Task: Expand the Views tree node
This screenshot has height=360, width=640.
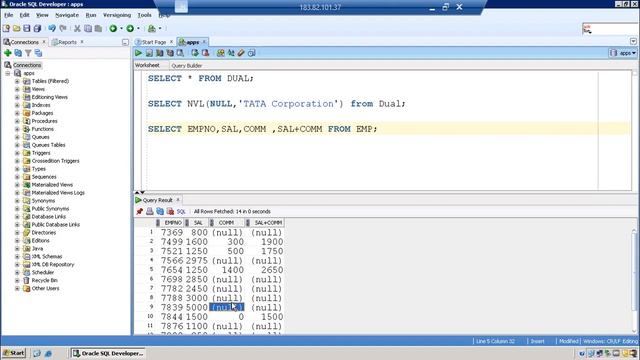Action: (x=17, y=89)
